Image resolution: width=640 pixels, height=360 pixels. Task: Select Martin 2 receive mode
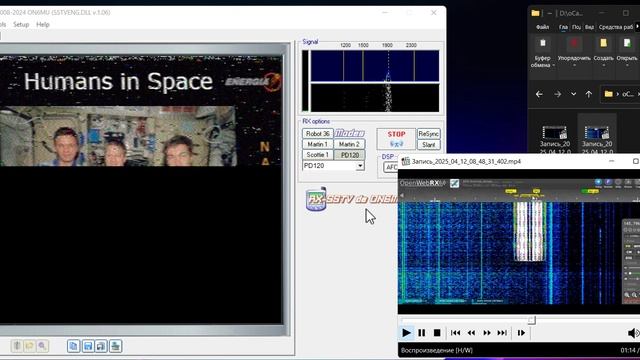pos(349,144)
